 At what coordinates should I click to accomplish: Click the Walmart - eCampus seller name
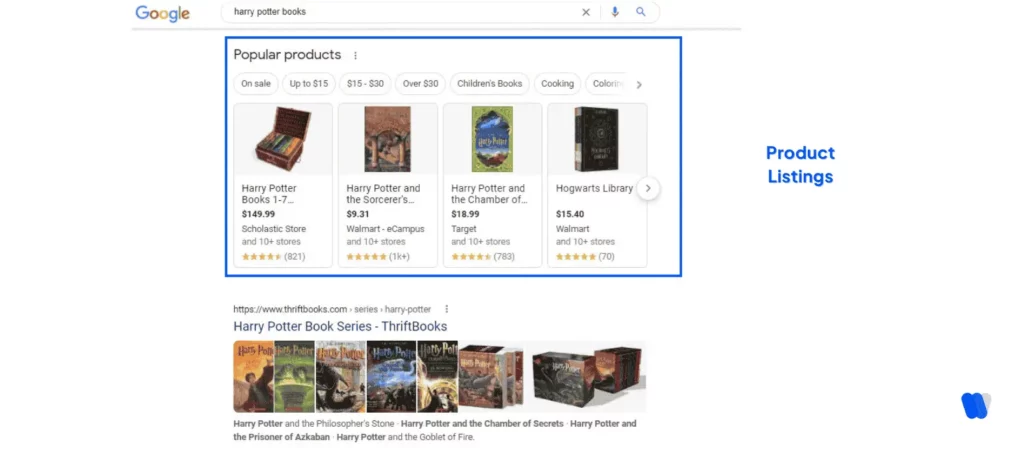385,229
